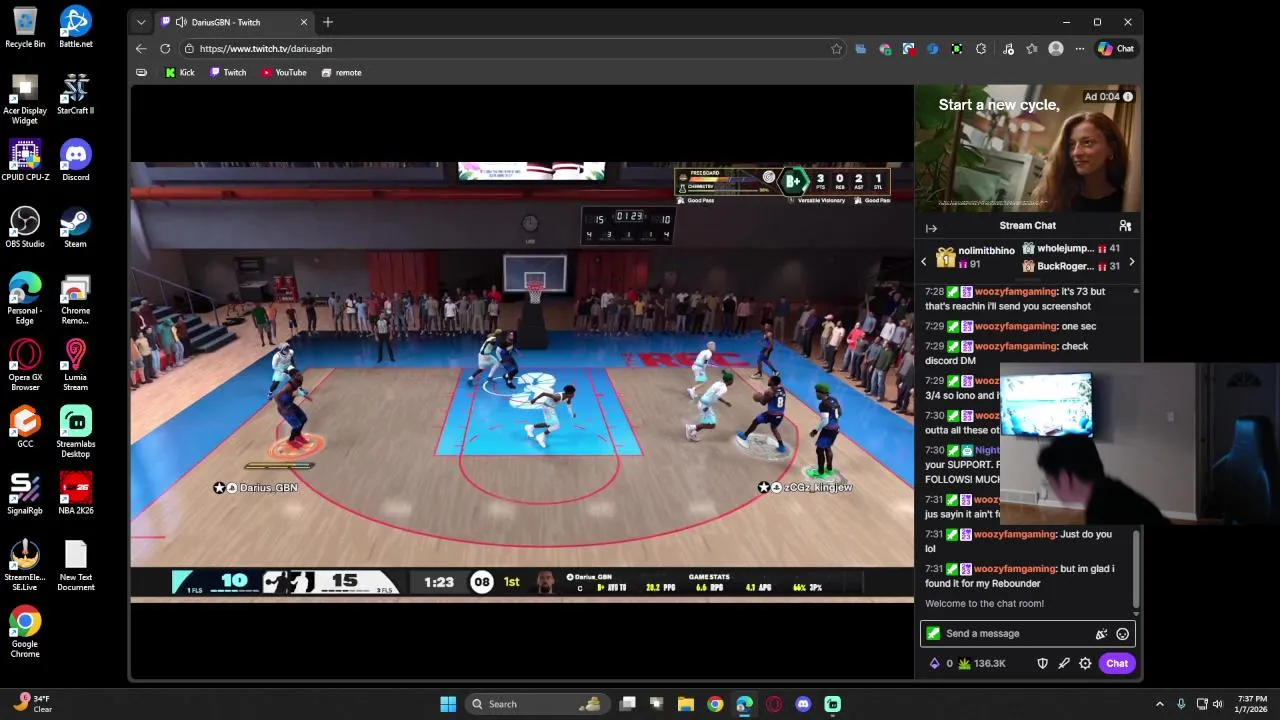Open the Recycle Bin desktop icon

click(x=25, y=27)
